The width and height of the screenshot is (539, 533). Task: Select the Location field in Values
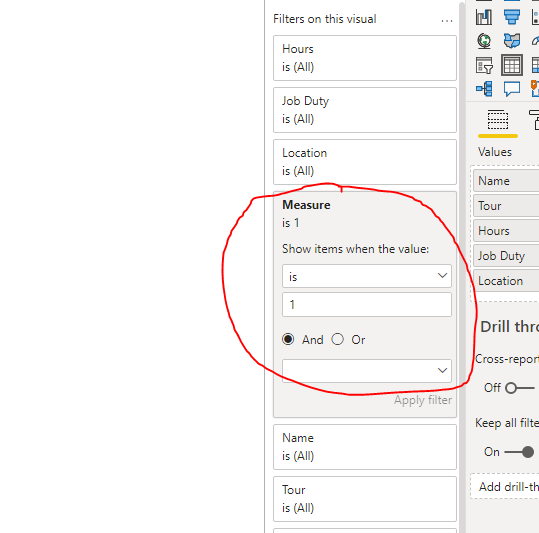pos(506,281)
